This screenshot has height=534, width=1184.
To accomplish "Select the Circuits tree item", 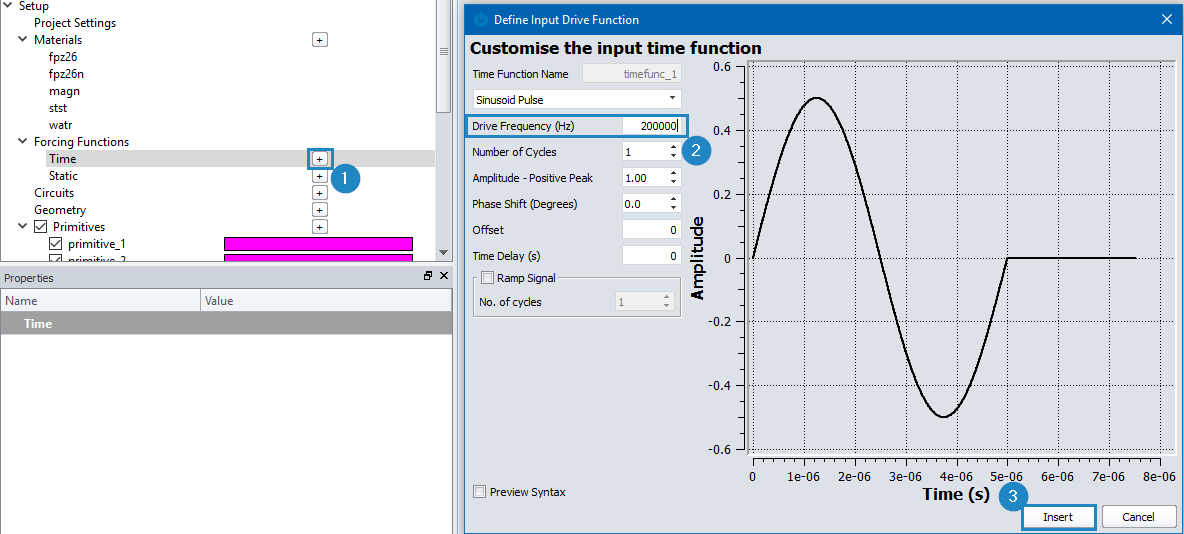I will coord(54,193).
